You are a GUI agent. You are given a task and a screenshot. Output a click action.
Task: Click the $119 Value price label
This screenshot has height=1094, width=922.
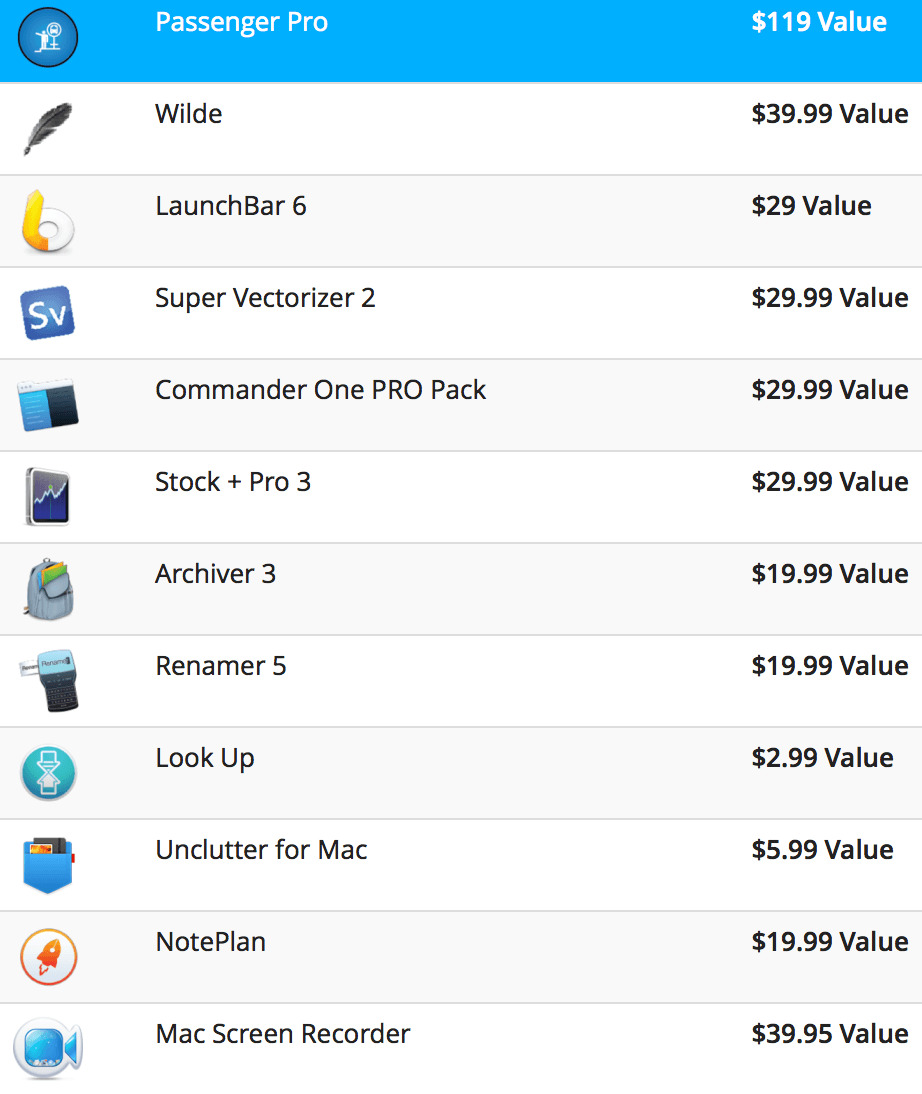[819, 22]
